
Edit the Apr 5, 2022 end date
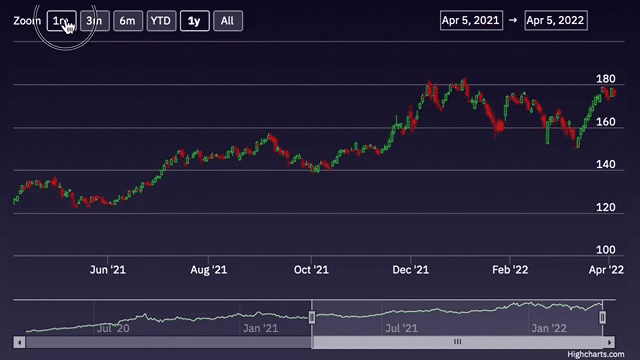(x=556, y=20)
